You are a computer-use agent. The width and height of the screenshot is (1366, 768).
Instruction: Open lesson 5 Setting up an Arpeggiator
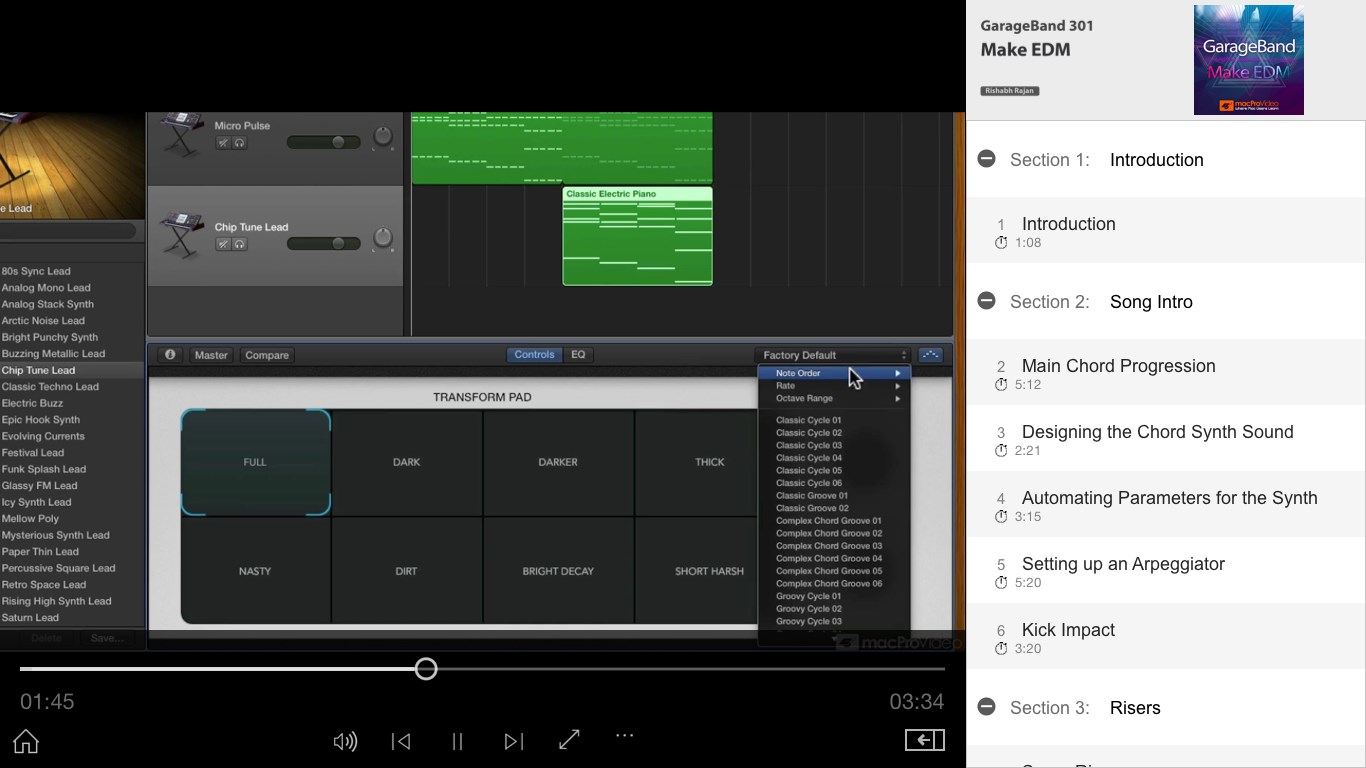[1122, 564]
